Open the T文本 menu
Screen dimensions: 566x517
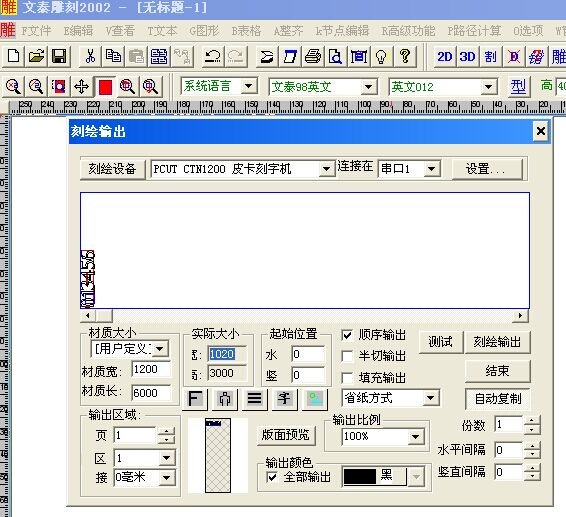pos(162,31)
